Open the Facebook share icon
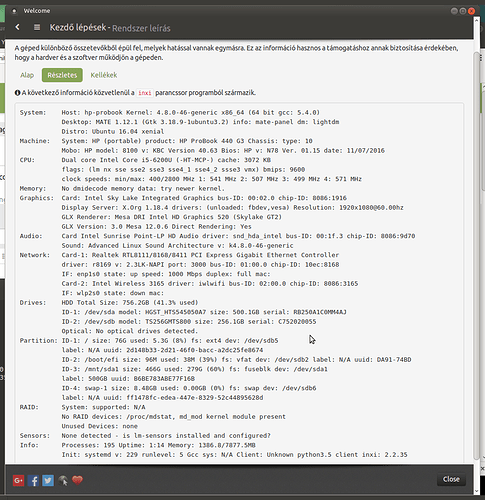The width and height of the screenshot is (485, 500). (33, 481)
